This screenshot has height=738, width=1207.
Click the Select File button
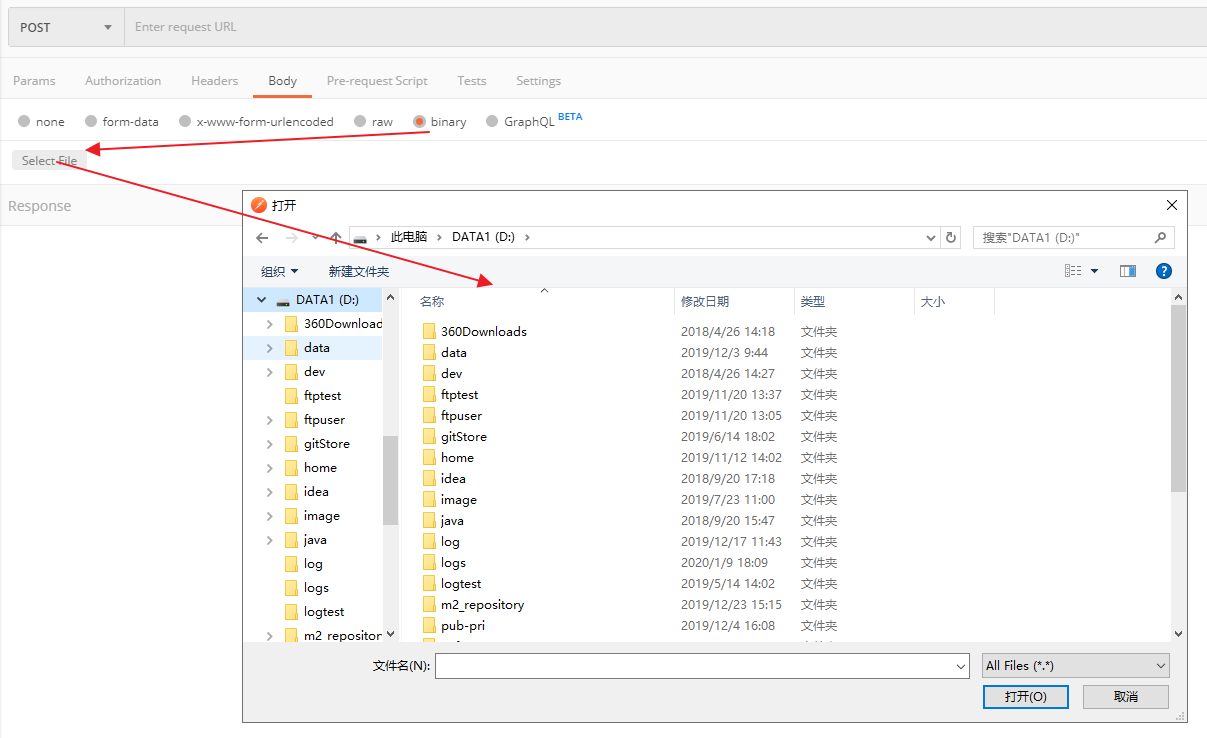[x=49, y=160]
